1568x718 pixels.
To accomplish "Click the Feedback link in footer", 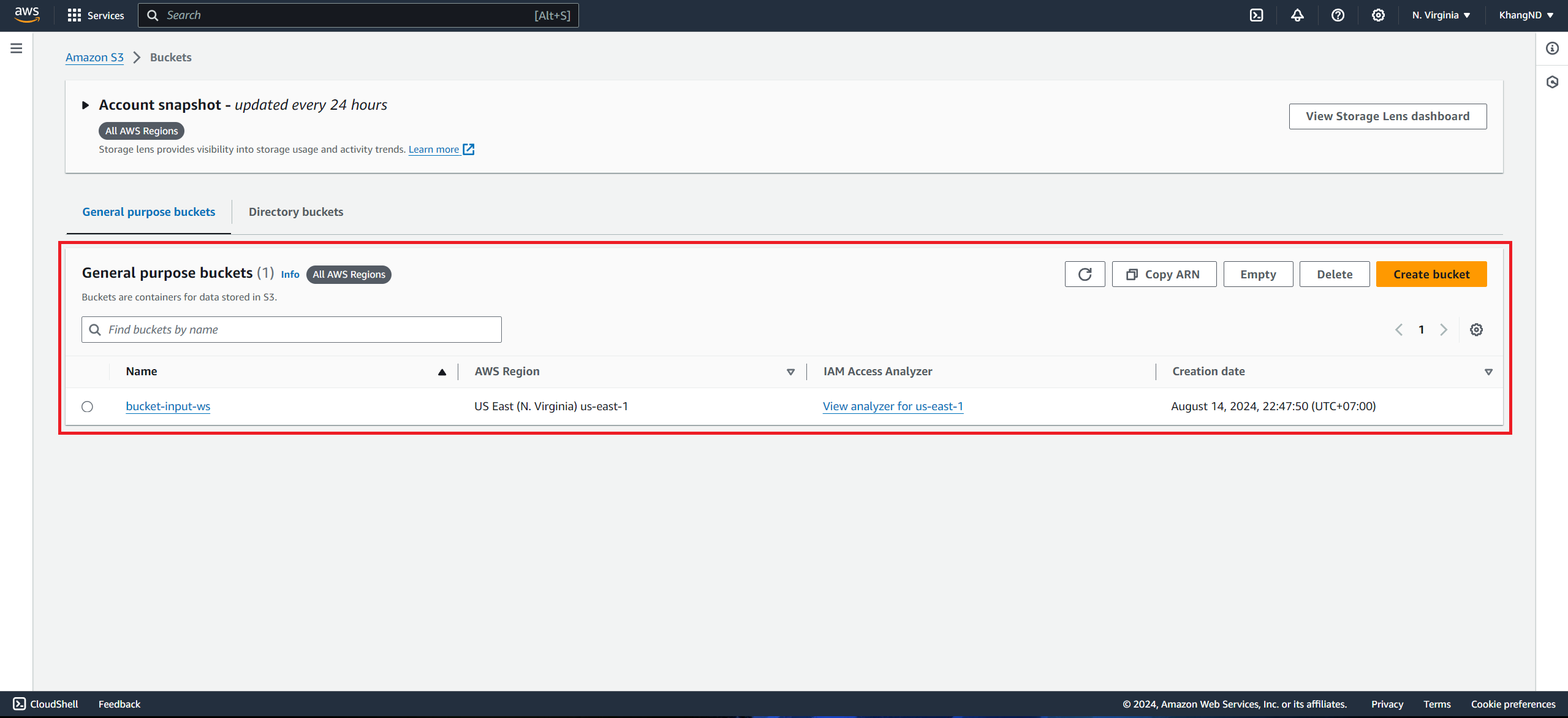I will click(x=119, y=704).
